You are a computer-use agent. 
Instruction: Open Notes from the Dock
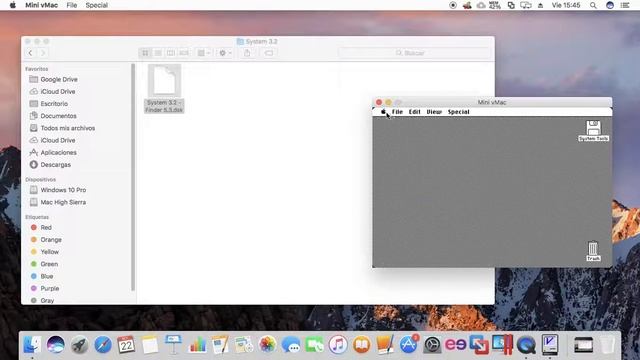(150, 345)
